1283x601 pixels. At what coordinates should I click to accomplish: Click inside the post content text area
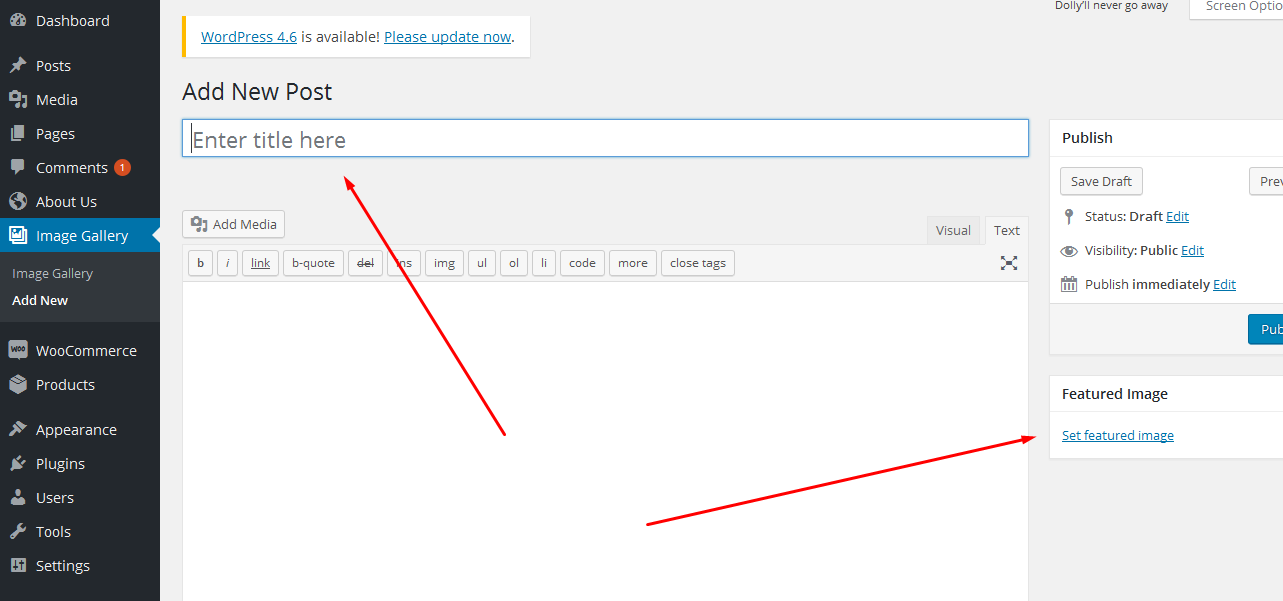pyautogui.click(x=605, y=441)
